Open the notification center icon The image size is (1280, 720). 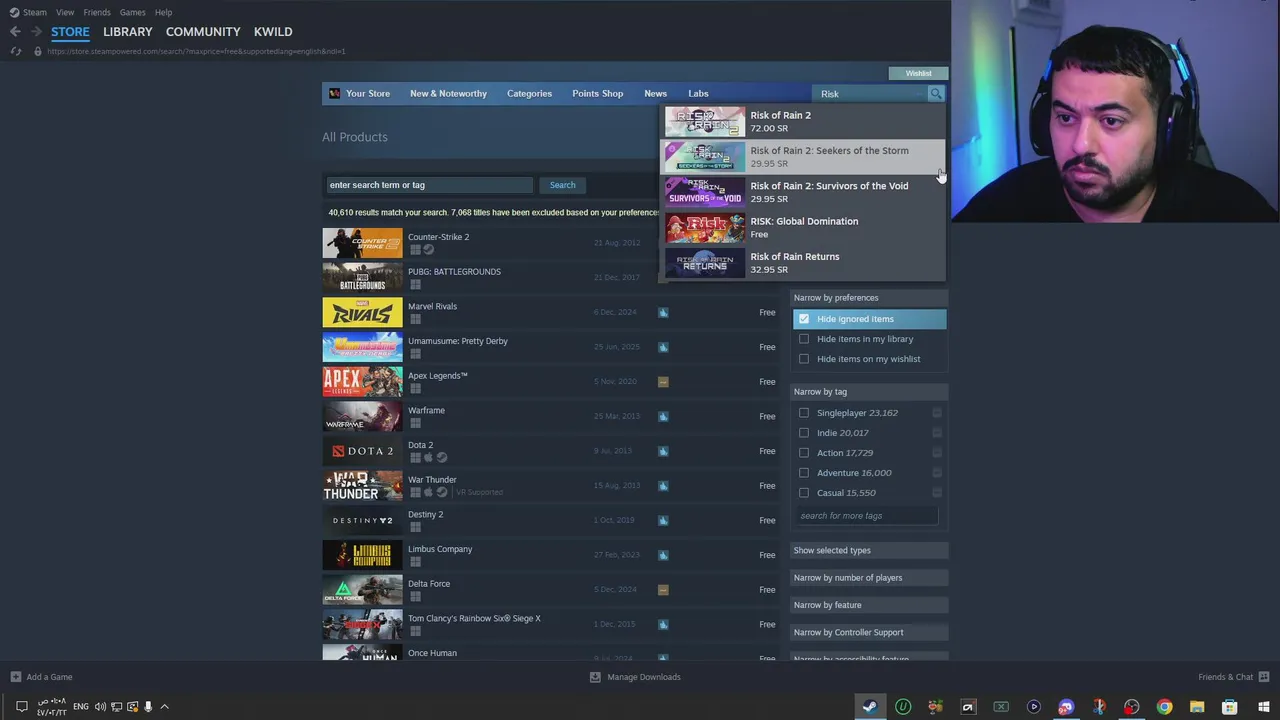[21, 707]
